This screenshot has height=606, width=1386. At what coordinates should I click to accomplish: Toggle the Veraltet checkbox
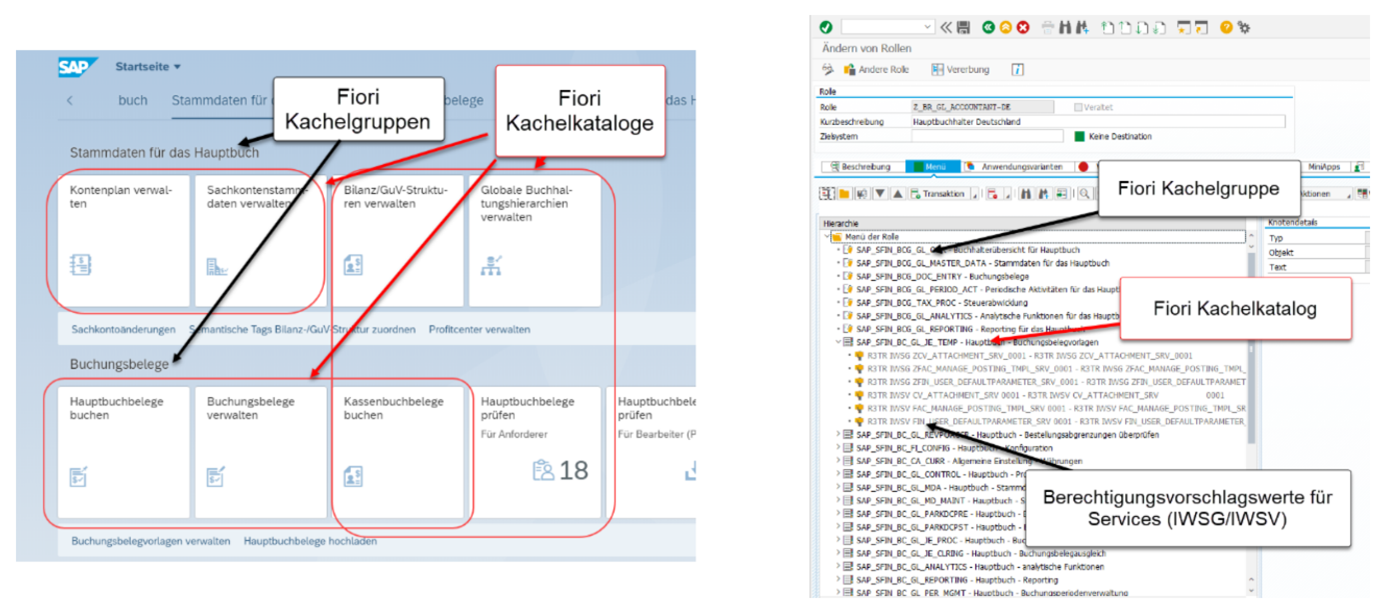point(1078,107)
